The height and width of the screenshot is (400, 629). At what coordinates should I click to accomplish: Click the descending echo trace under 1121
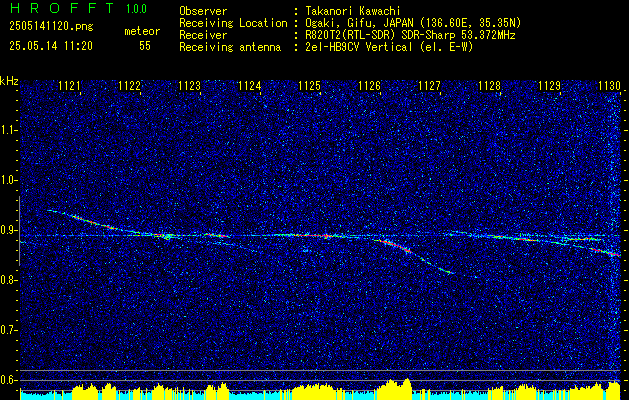[92, 221]
